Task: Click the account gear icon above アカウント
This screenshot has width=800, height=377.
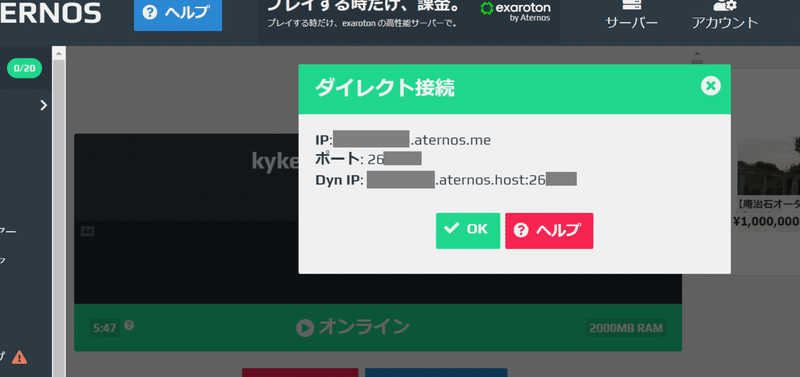Action: pos(724,6)
